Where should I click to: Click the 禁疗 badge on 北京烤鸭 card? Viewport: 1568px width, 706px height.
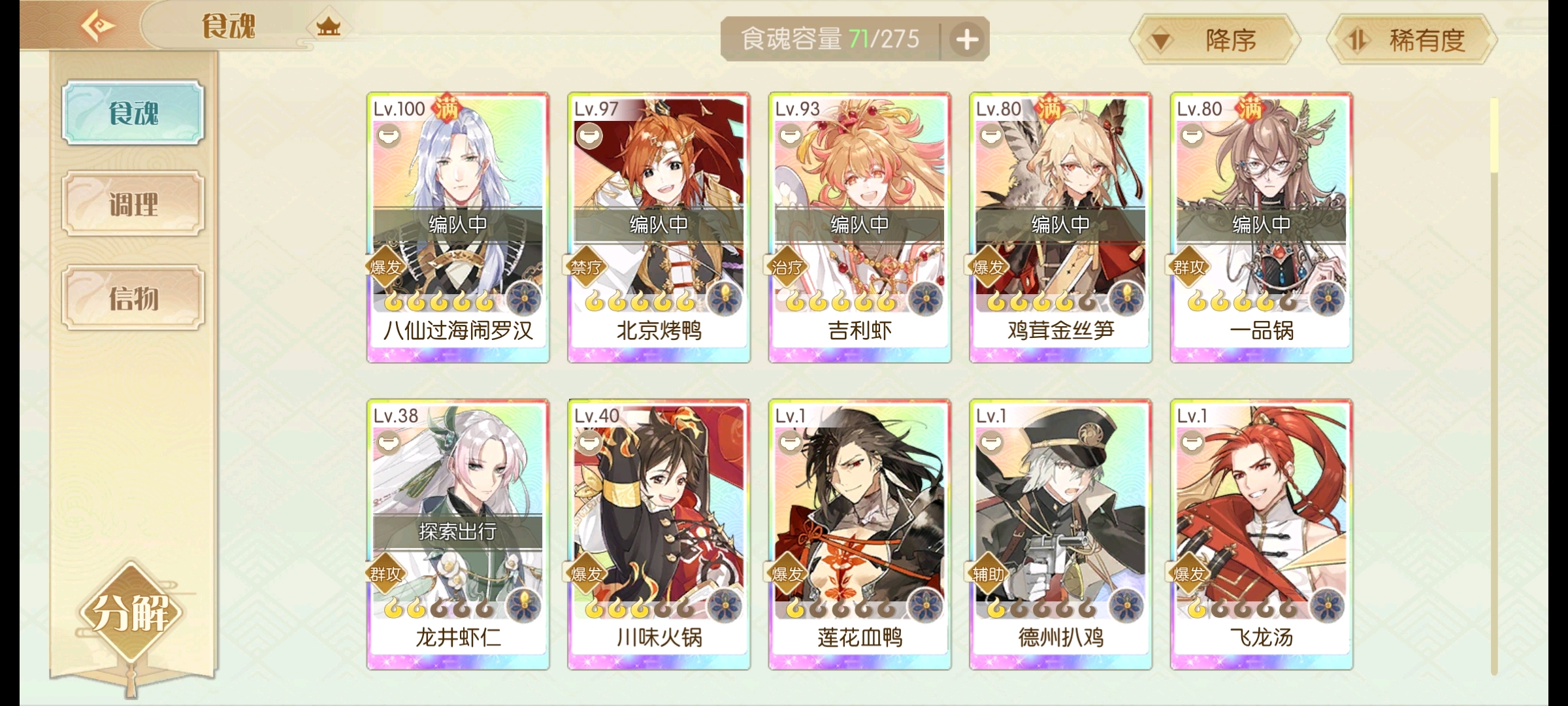[586, 267]
